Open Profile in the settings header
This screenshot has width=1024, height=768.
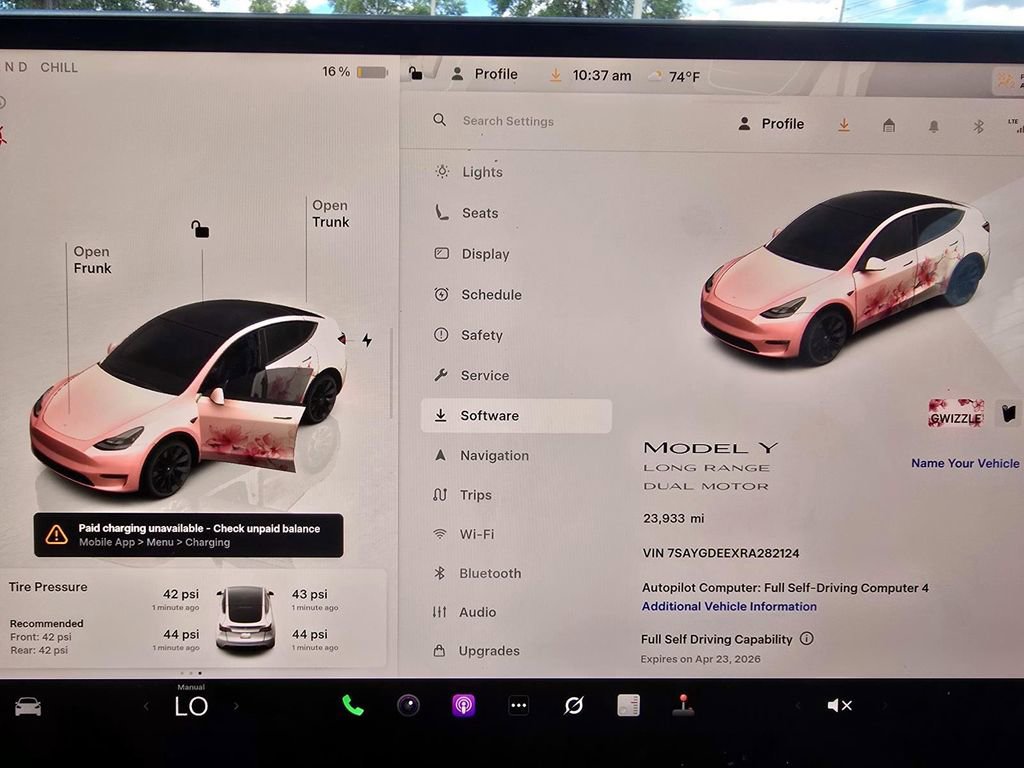(771, 124)
